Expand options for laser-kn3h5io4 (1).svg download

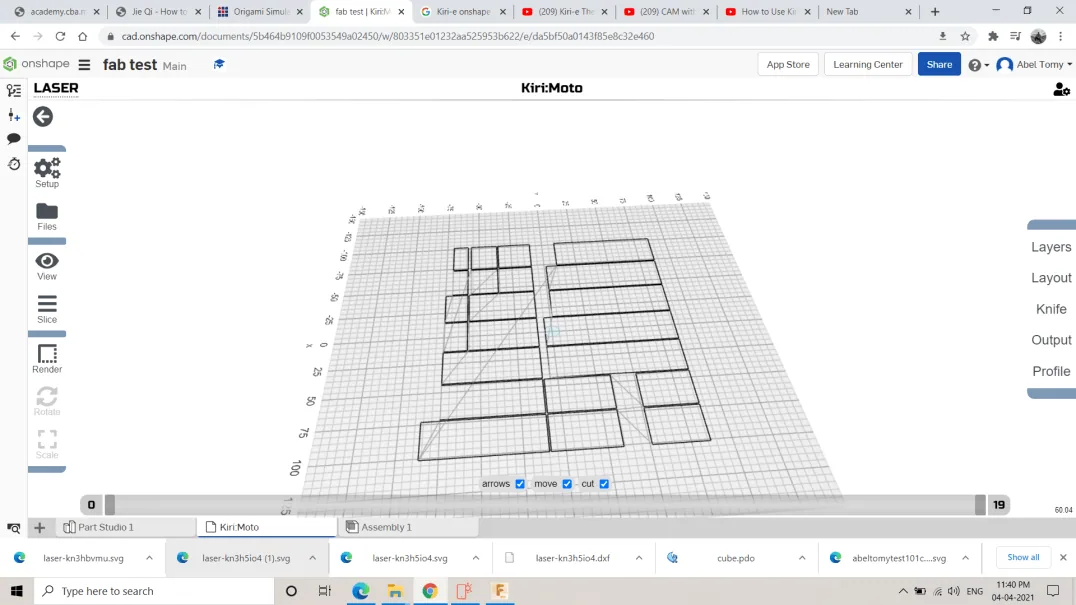pos(312,558)
